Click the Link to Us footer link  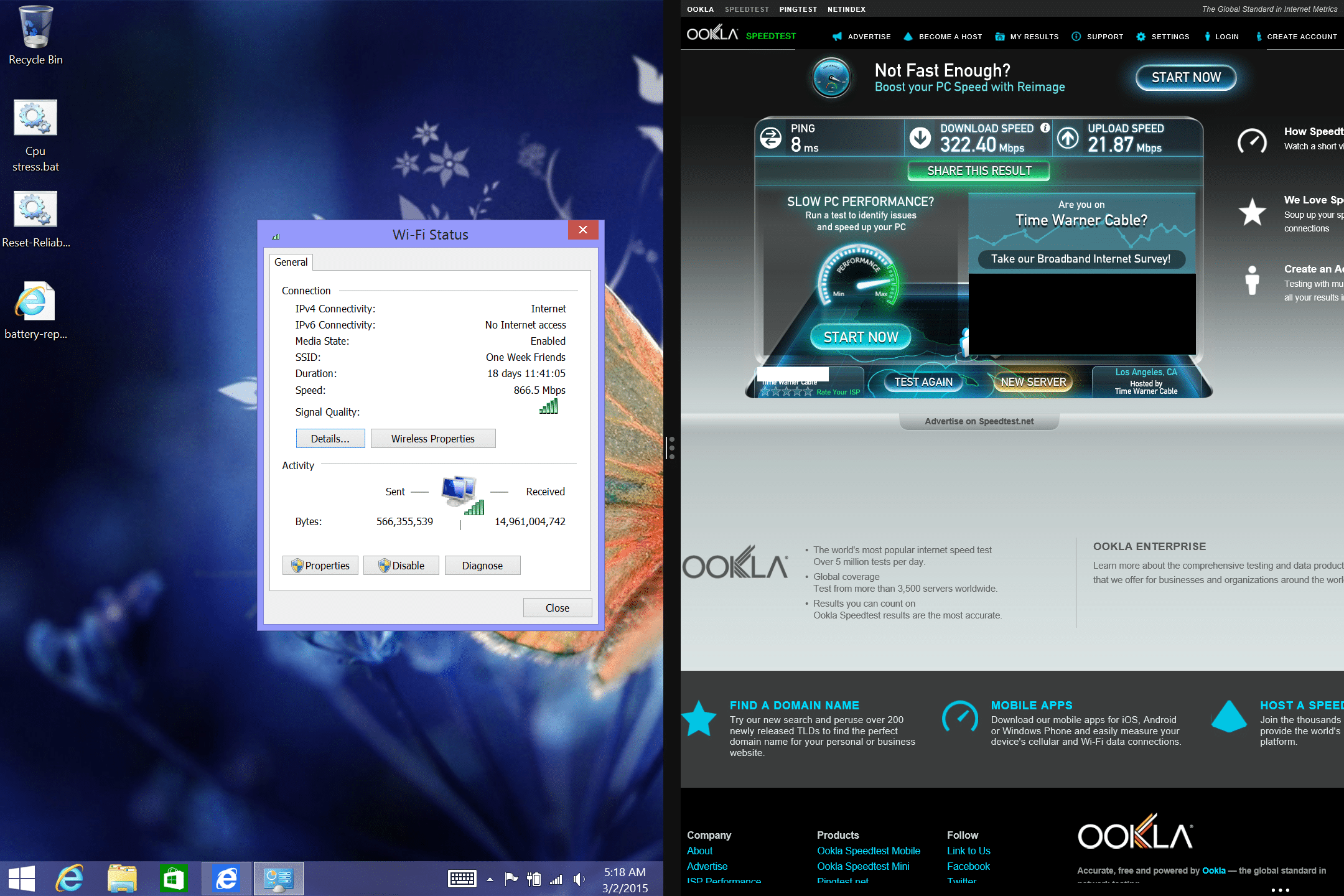(968, 851)
